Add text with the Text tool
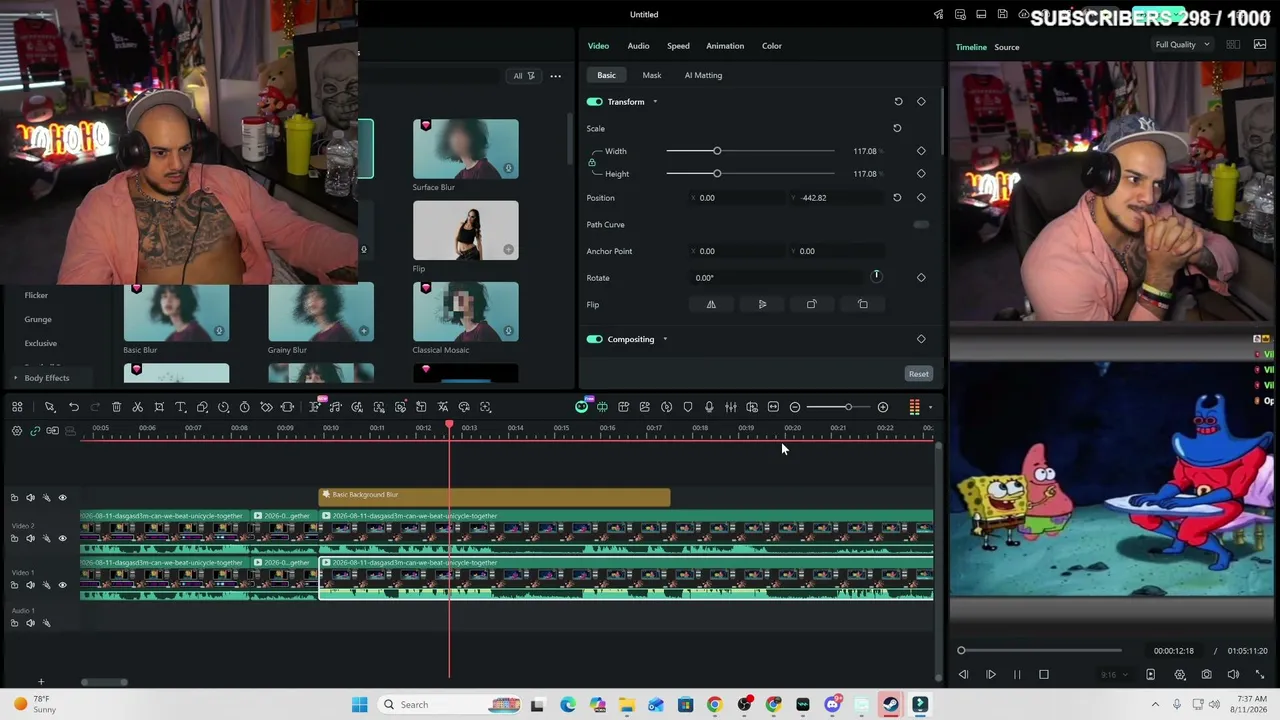This screenshot has height=720, width=1280. tap(181, 407)
